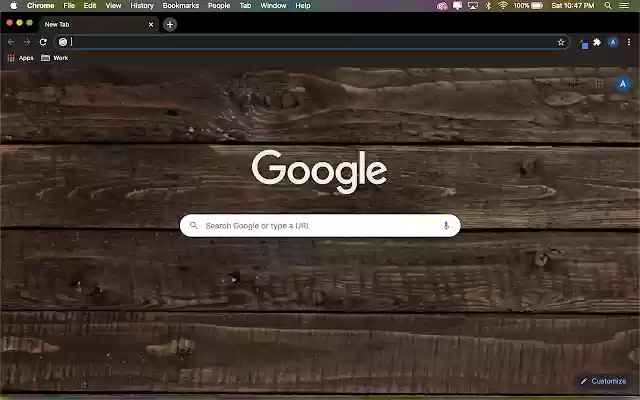
Task: Open the Bluetooth status menu
Action: [x=488, y=6]
